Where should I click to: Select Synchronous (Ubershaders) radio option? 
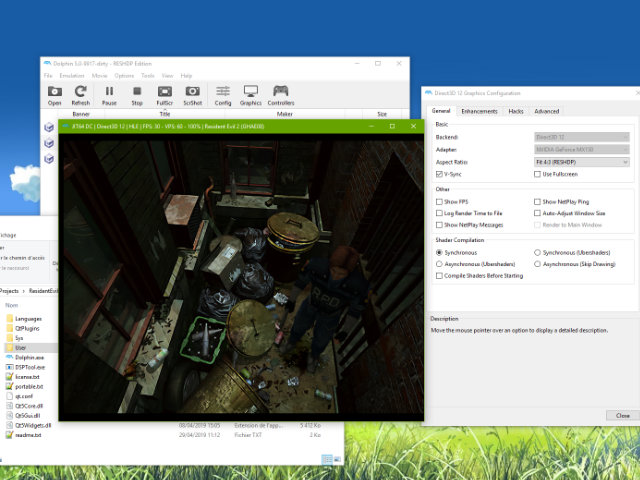click(x=537, y=253)
